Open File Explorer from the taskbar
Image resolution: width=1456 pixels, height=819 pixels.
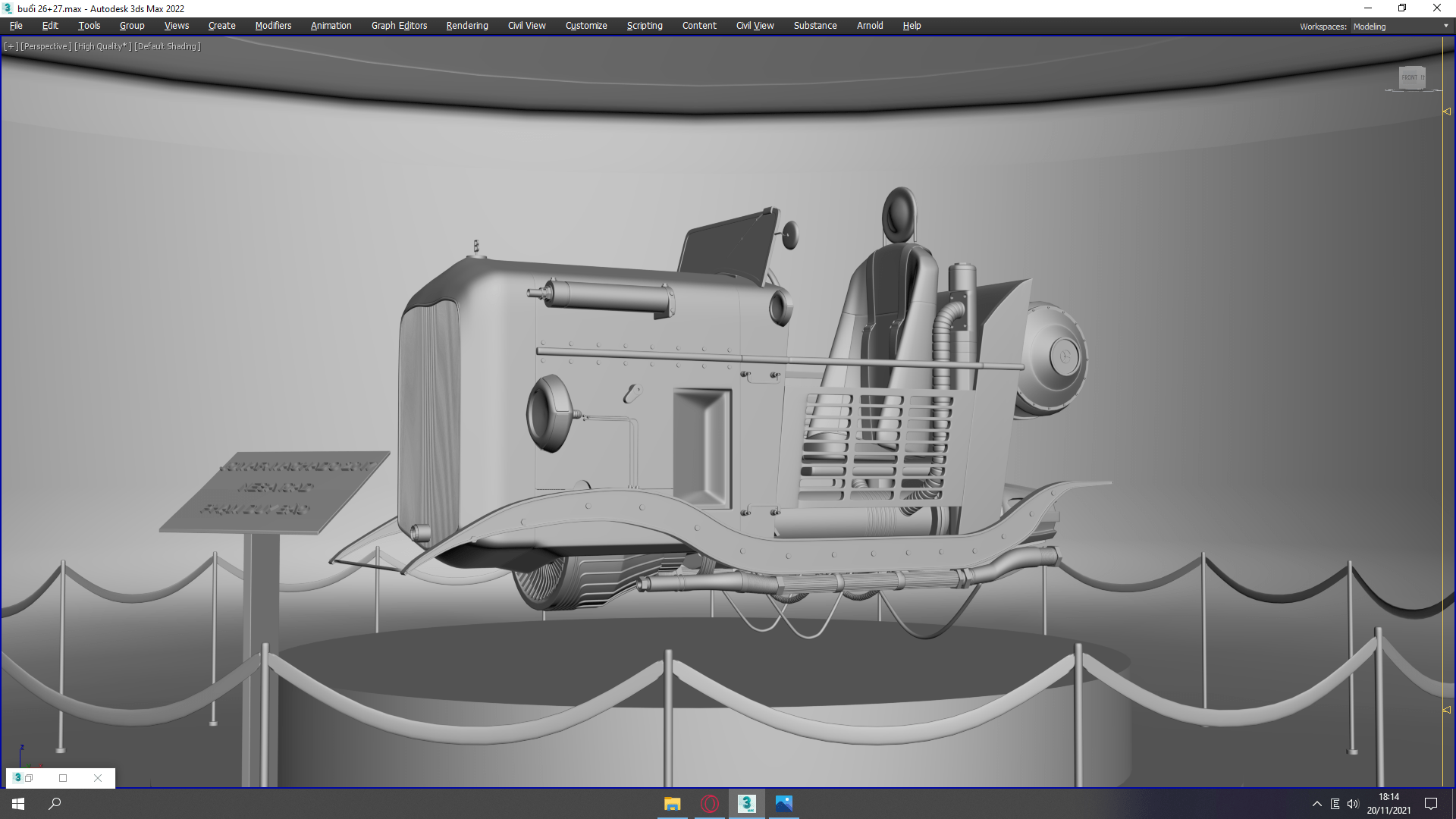672,804
